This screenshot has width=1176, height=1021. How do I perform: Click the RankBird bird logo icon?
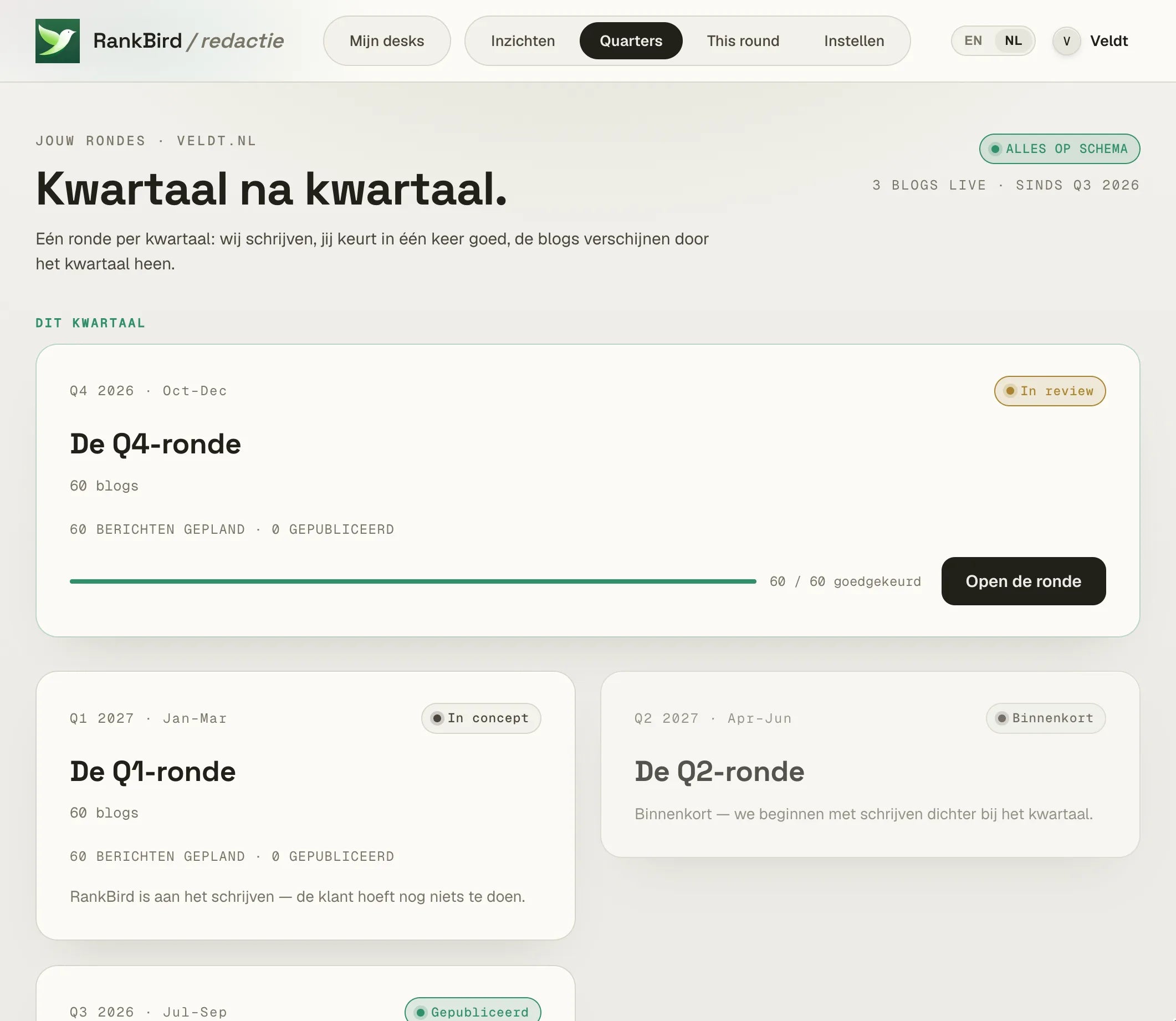(58, 41)
